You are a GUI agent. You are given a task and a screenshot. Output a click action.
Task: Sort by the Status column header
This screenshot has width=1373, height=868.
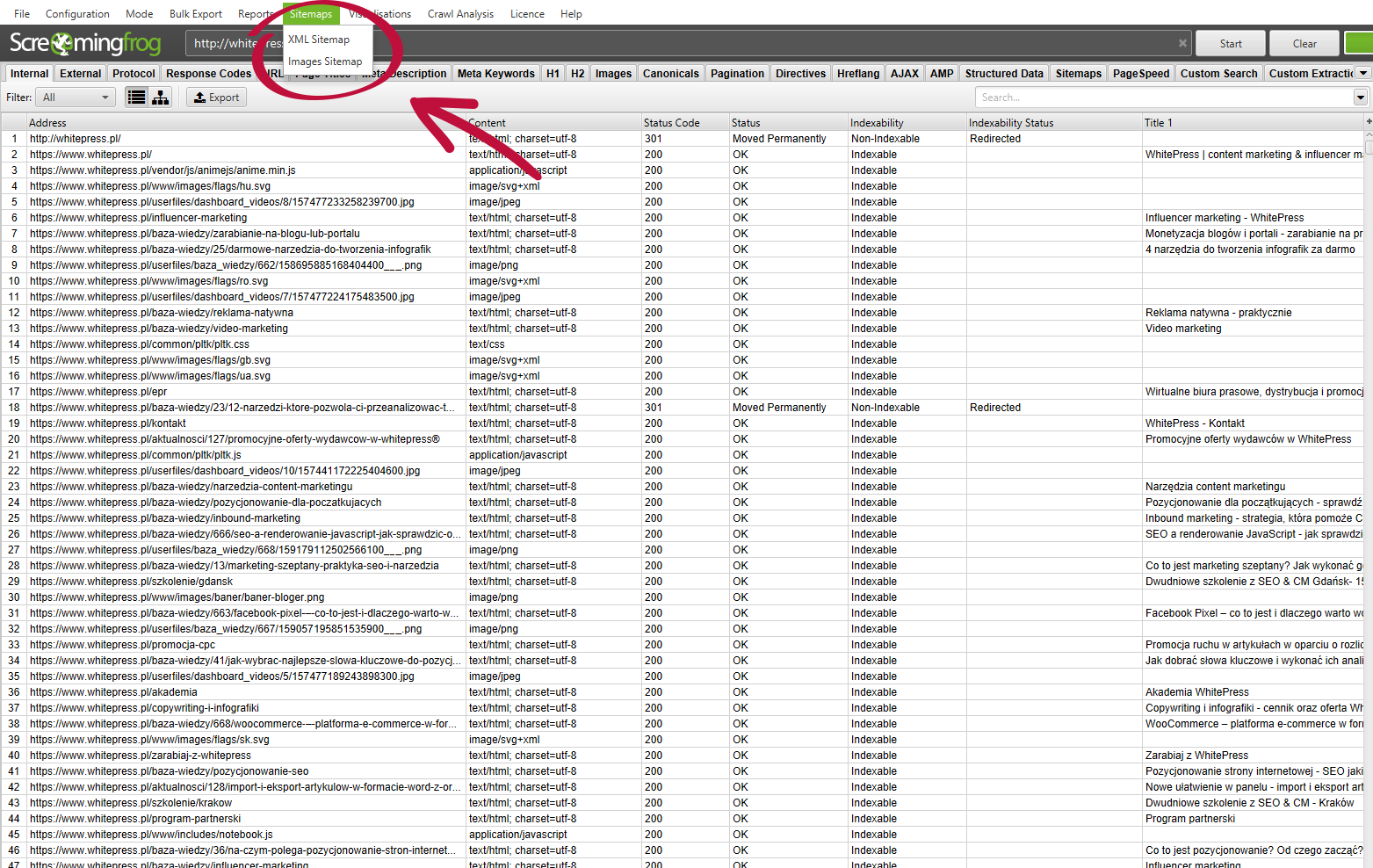click(x=789, y=122)
